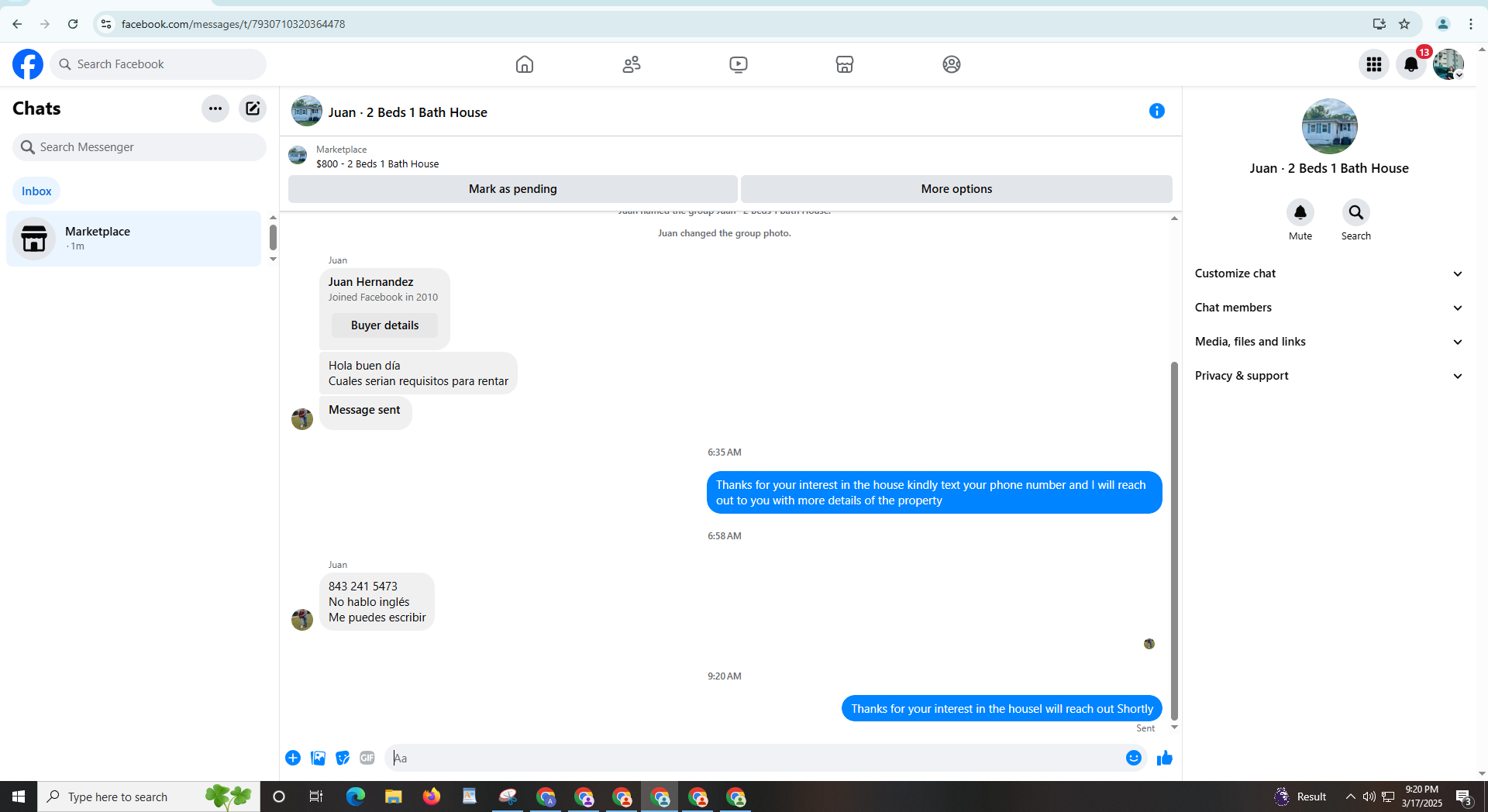Click the install app icon in address bar
1488x812 pixels.
tap(1379, 24)
